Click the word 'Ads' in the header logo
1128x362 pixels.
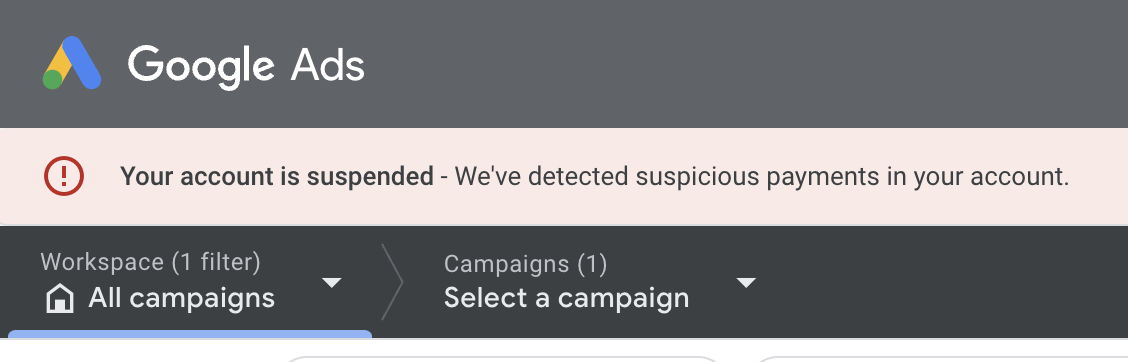327,66
